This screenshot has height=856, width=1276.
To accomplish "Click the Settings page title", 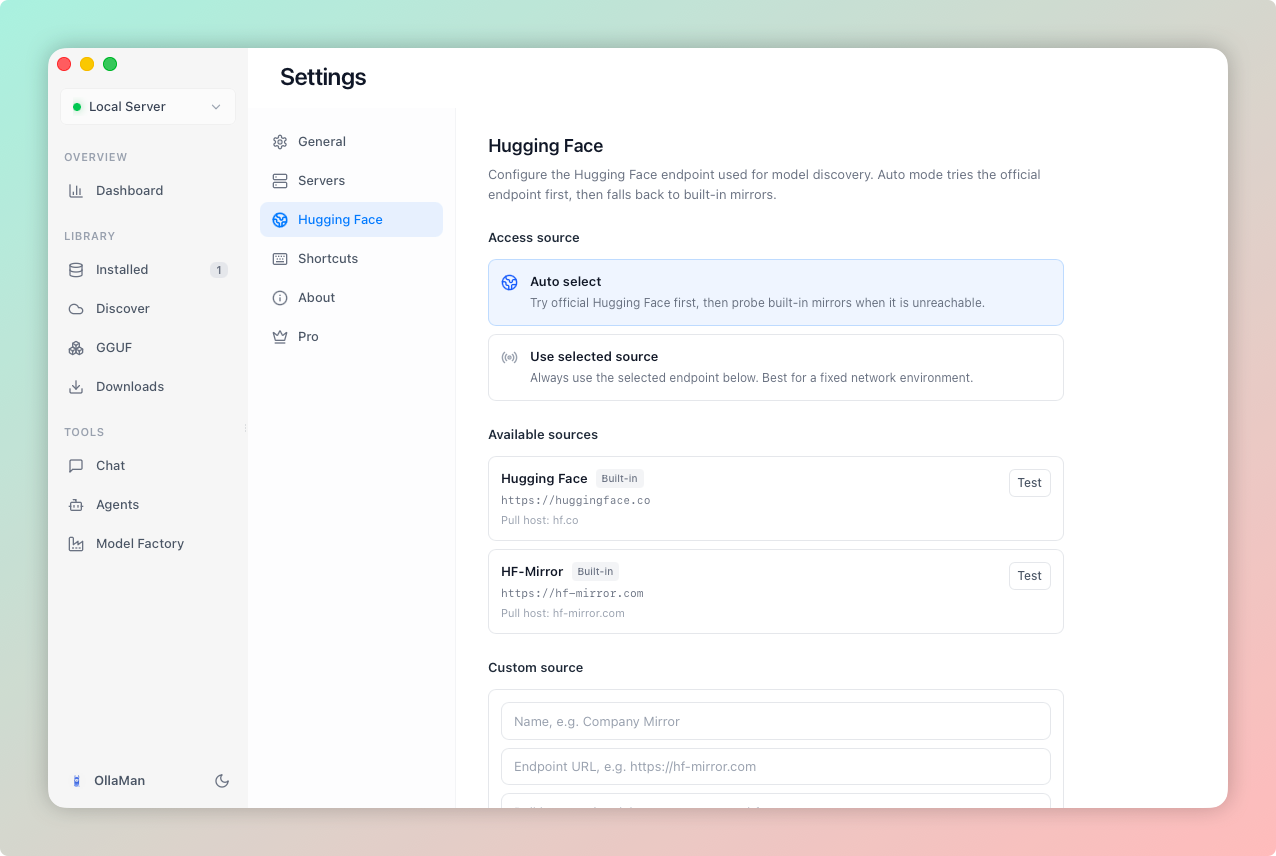I will (x=323, y=77).
